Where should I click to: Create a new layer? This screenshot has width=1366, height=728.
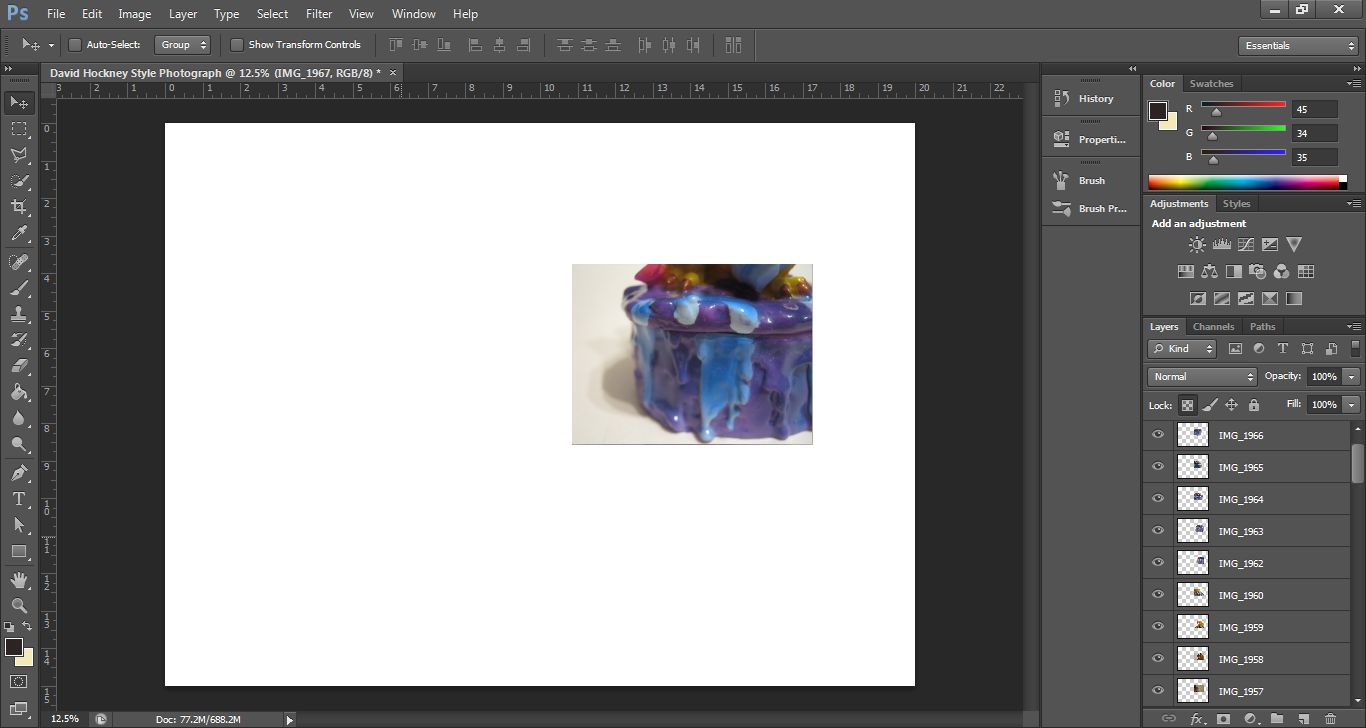pos(1303,718)
